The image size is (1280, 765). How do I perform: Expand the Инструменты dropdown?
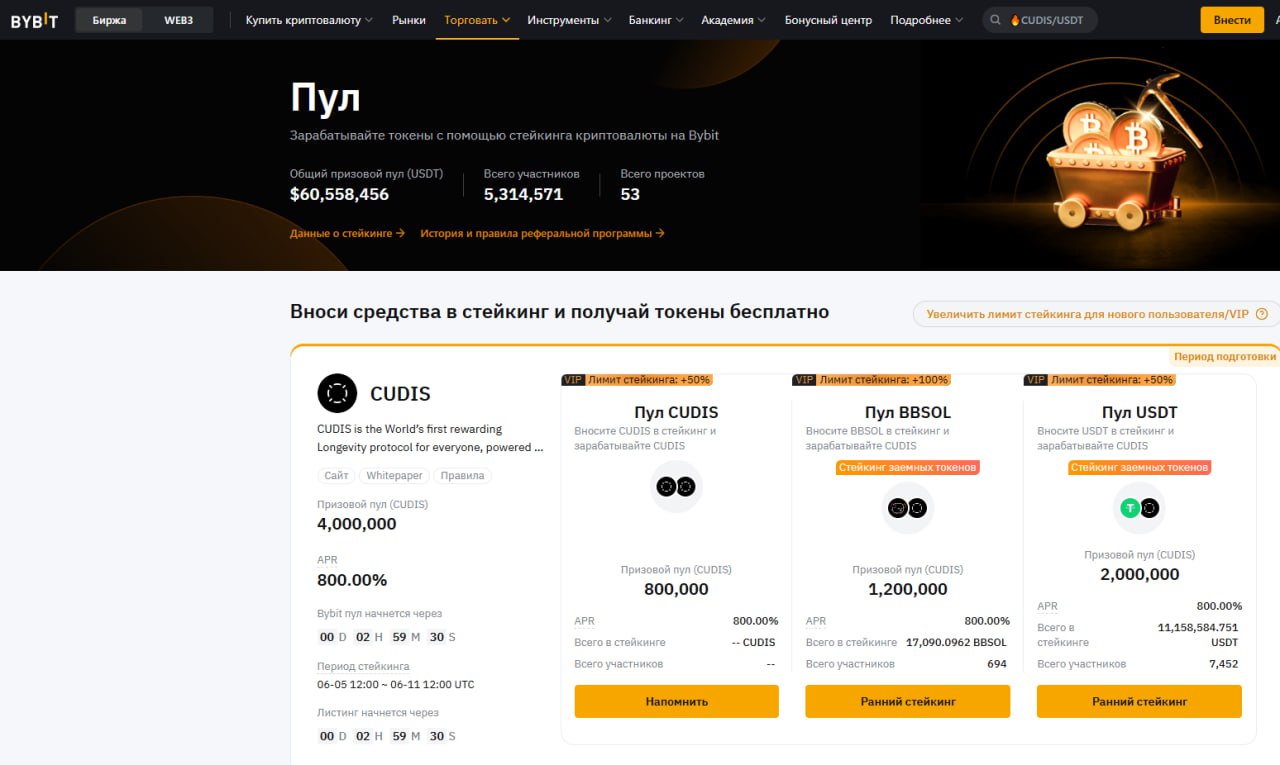(569, 20)
